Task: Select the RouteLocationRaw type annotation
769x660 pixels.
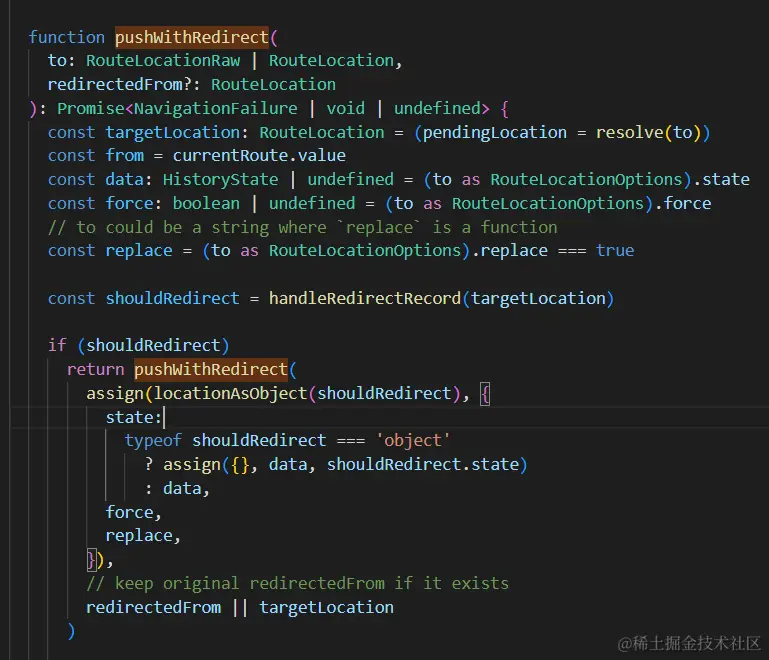Action: pyautogui.click(x=163, y=61)
